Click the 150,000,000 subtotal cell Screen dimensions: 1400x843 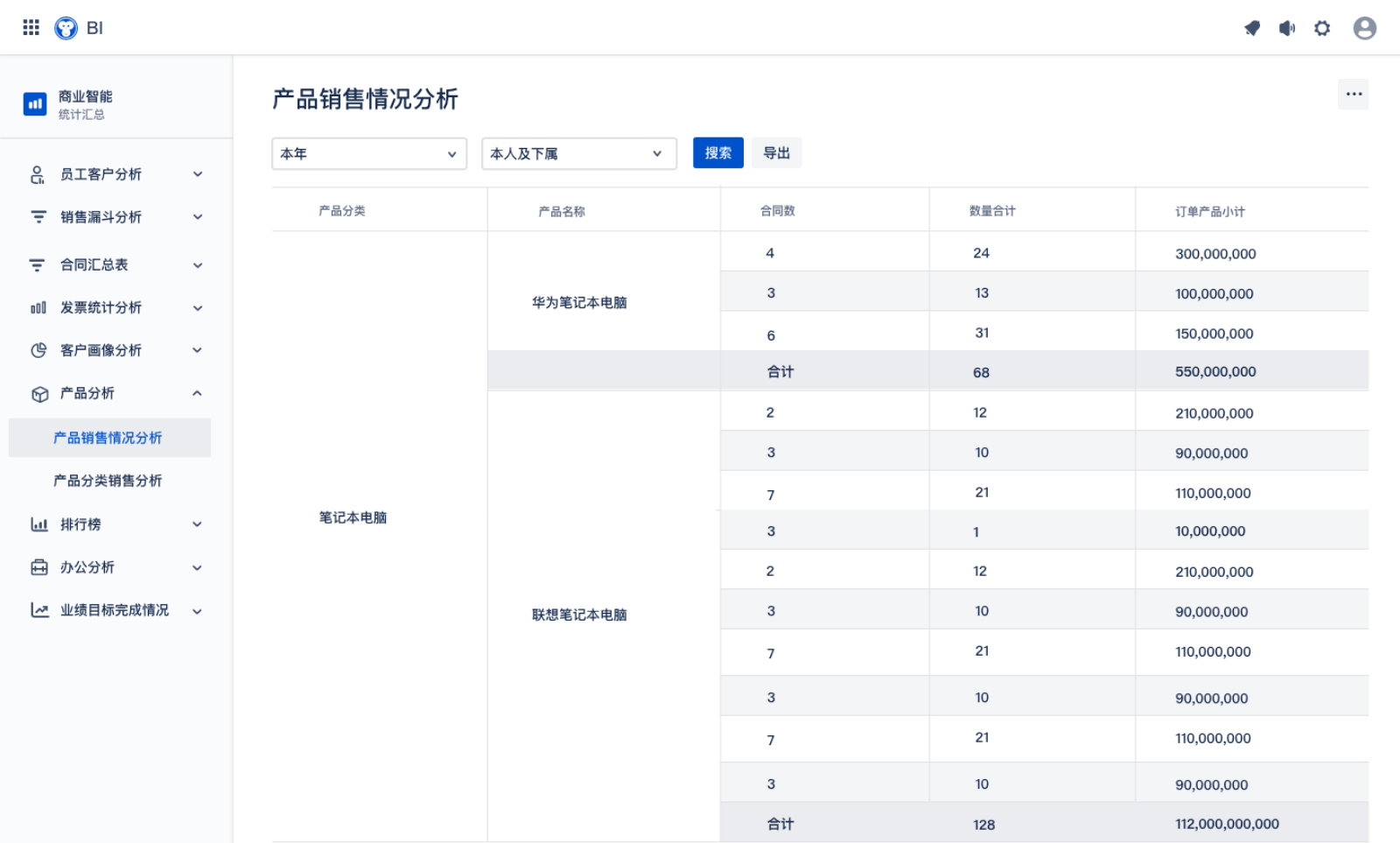click(1214, 334)
